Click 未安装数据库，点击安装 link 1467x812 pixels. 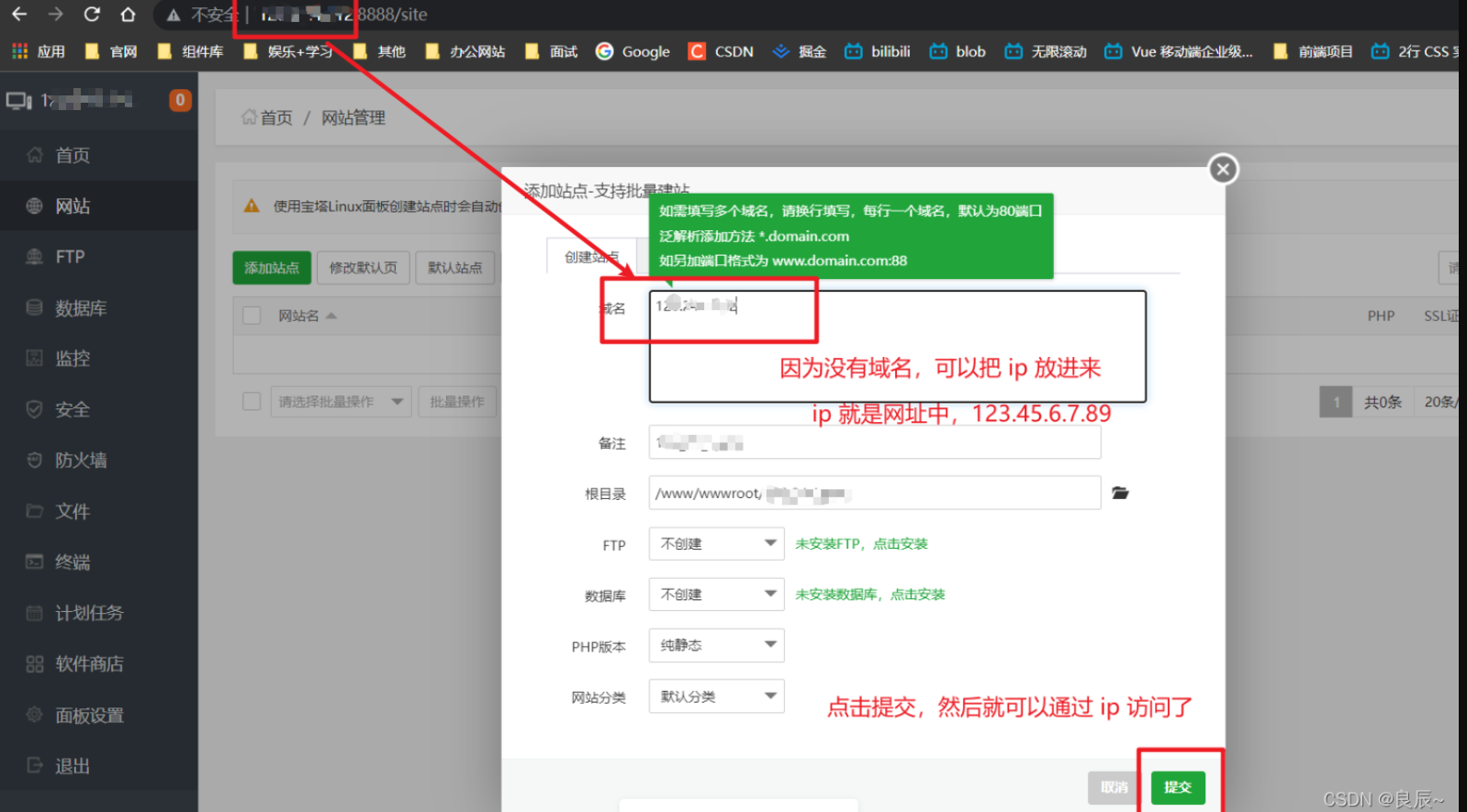pyautogui.click(x=869, y=595)
